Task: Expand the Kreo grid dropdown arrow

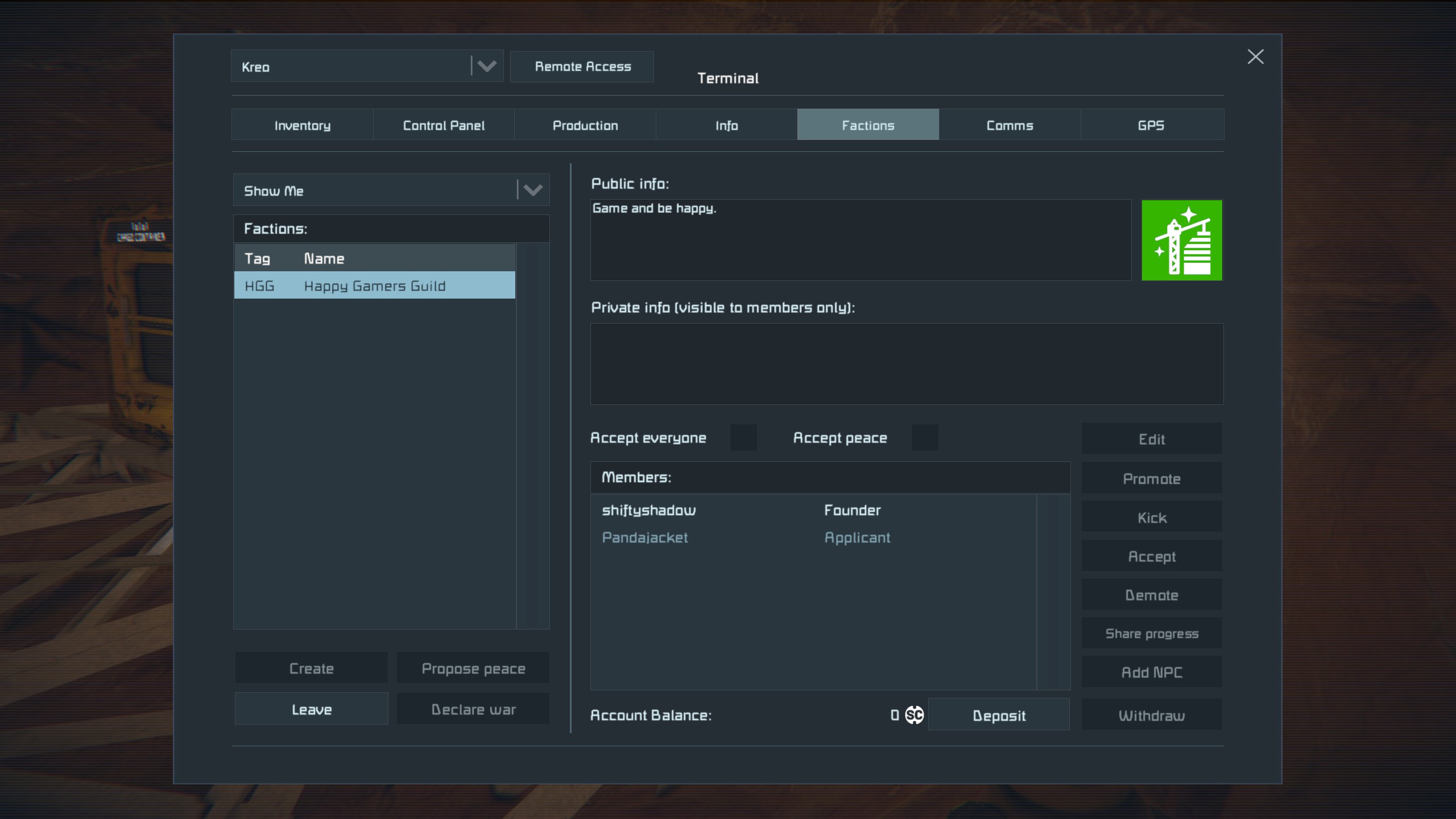Action: click(486, 67)
